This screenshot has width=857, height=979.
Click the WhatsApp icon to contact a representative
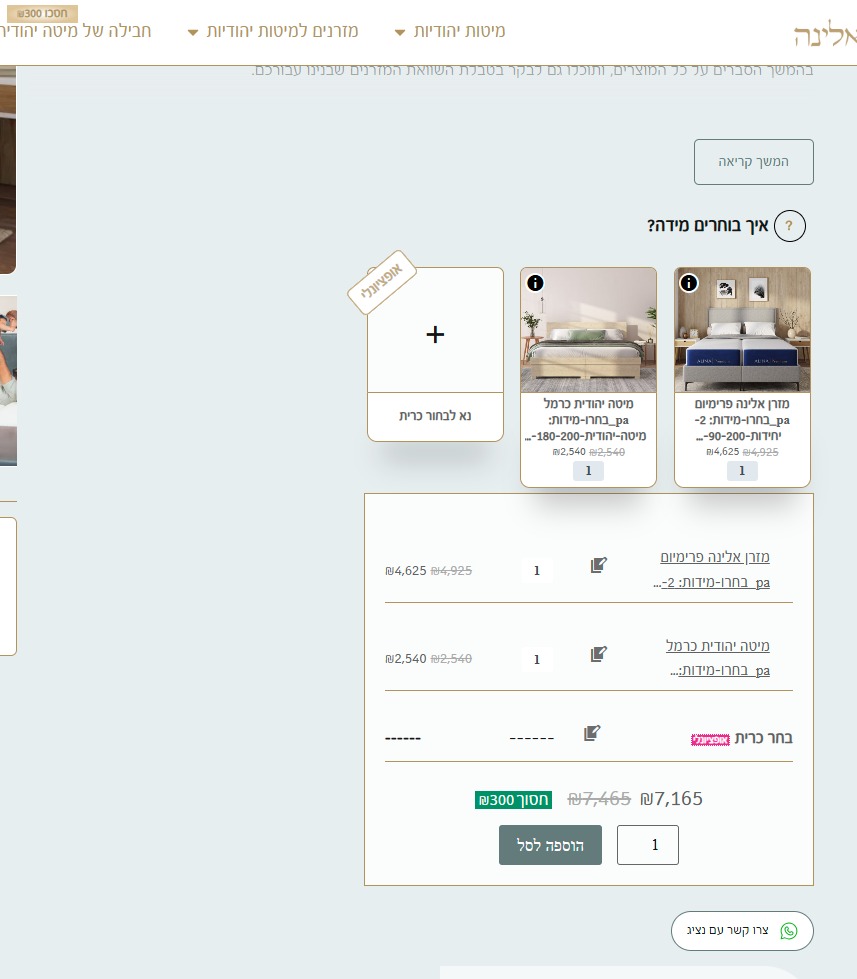click(789, 931)
